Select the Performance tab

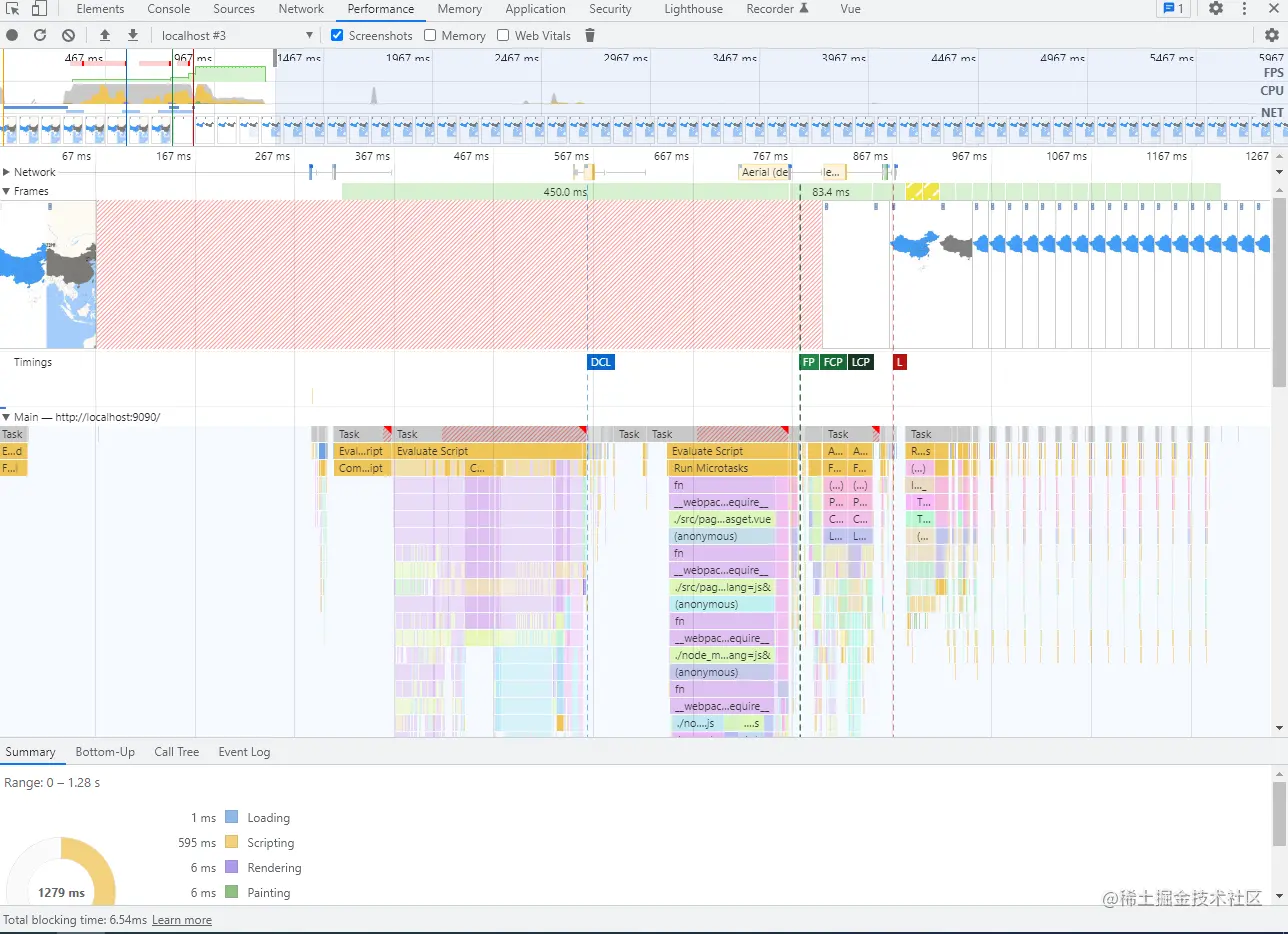(381, 9)
